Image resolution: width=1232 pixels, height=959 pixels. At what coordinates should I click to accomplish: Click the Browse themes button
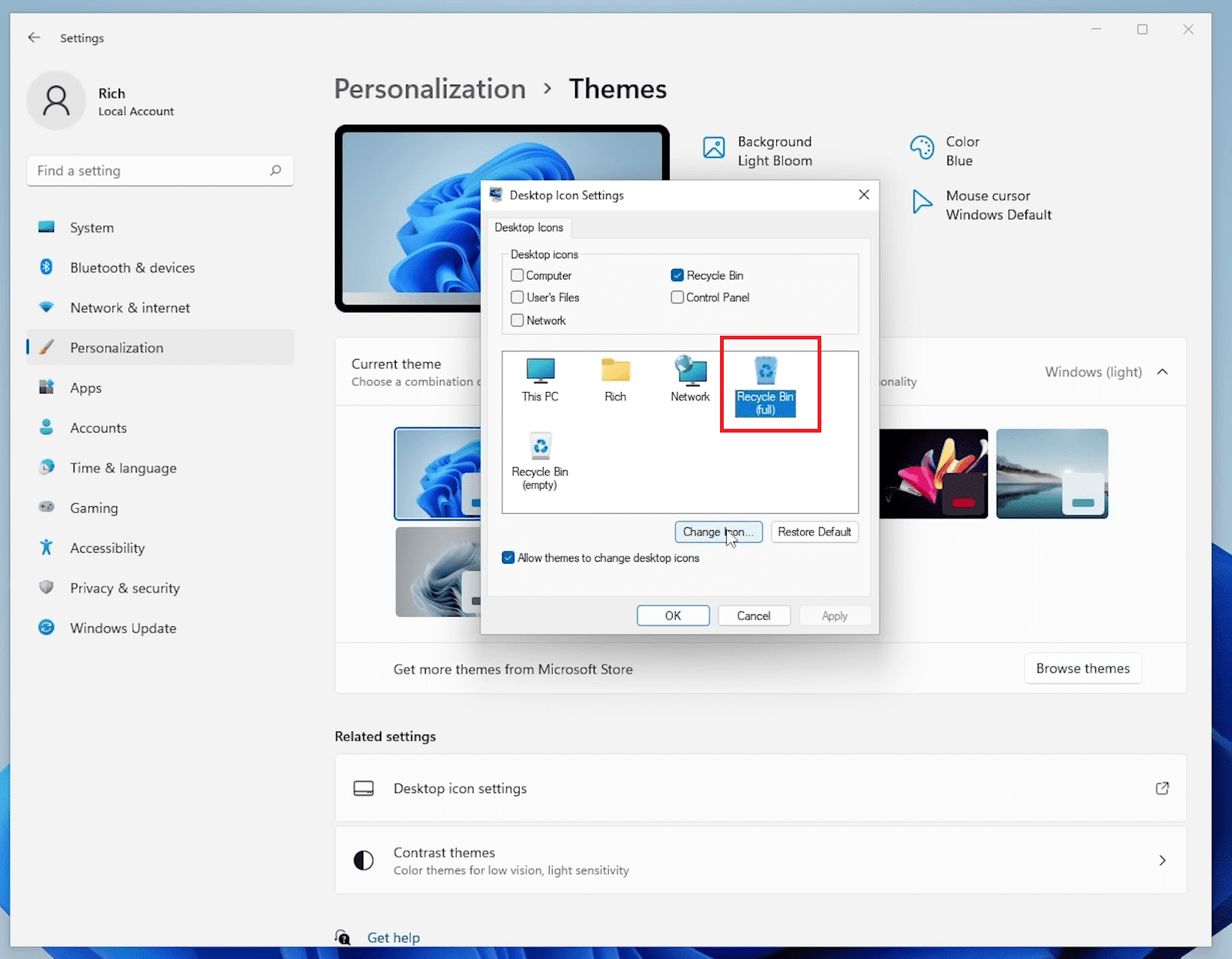(1082, 669)
